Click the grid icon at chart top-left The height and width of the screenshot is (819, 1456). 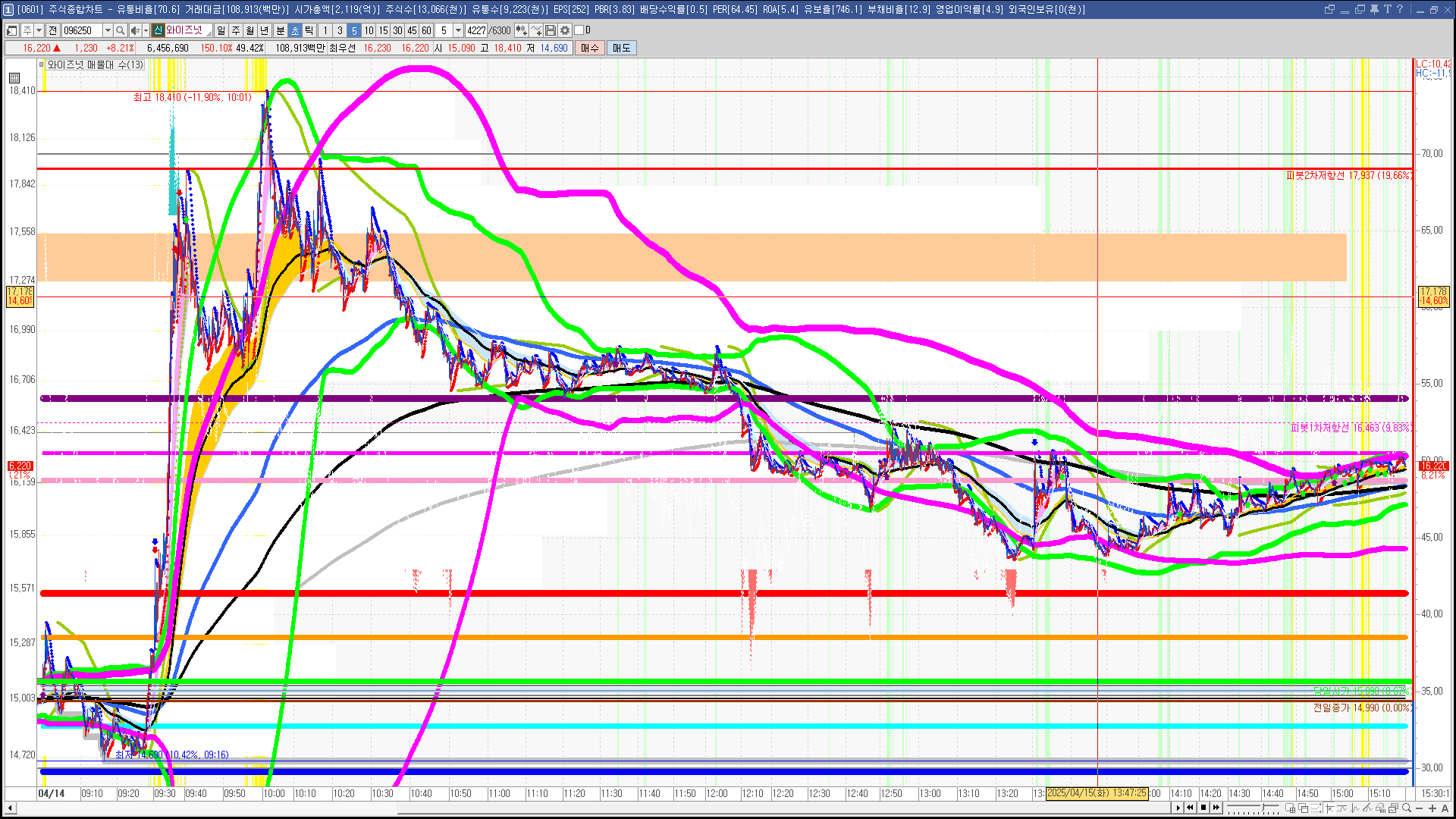point(14,77)
